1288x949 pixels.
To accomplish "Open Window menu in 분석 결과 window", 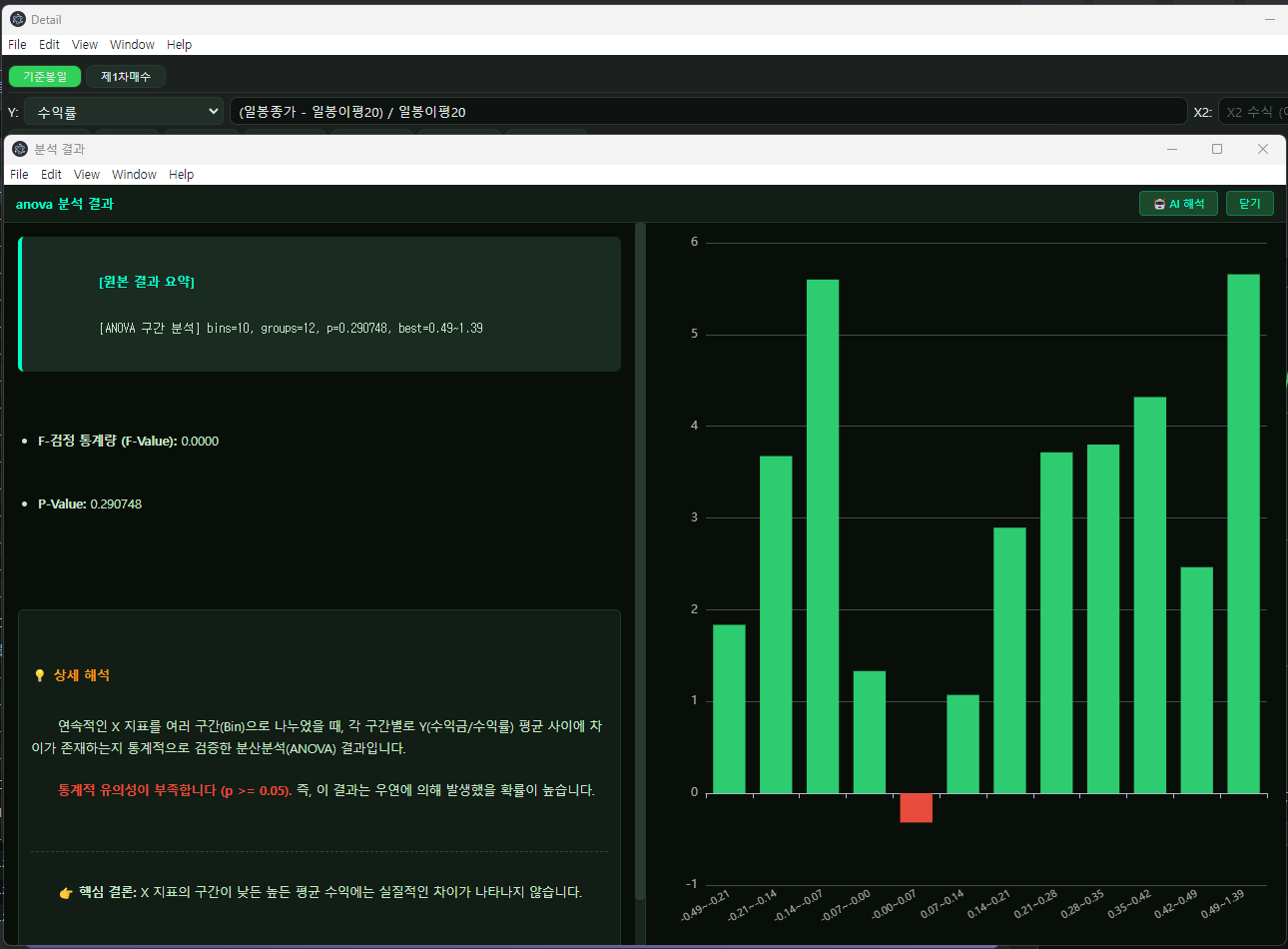I will coord(134,175).
